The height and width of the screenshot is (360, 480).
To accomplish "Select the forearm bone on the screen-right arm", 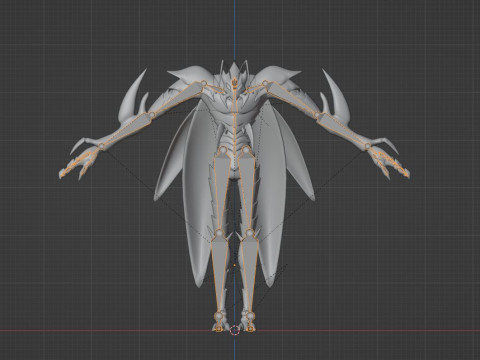I will click(343, 130).
